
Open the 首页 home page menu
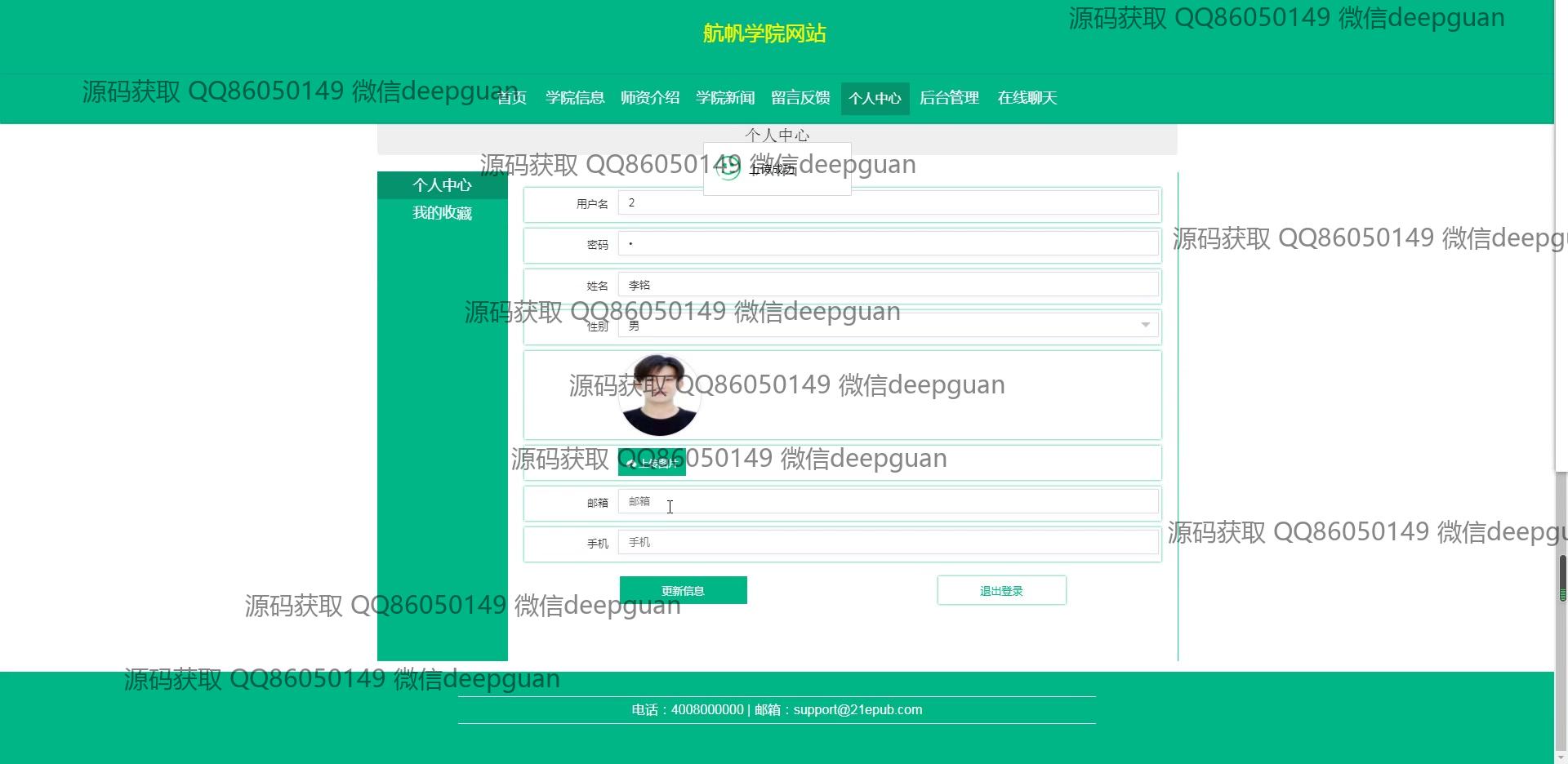click(x=512, y=98)
